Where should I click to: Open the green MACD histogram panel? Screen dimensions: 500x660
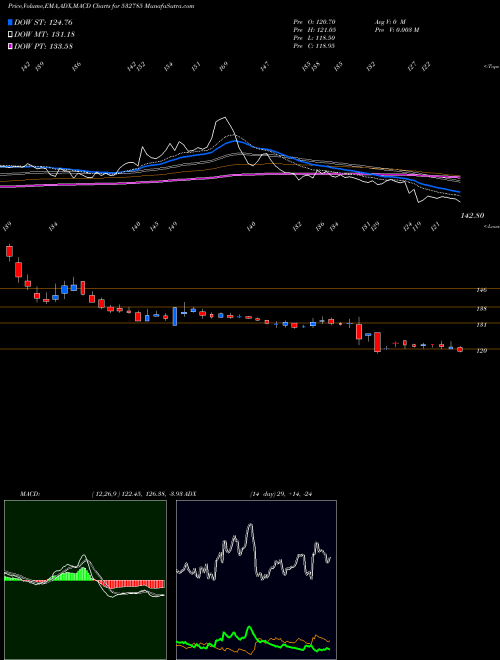tap(85, 580)
